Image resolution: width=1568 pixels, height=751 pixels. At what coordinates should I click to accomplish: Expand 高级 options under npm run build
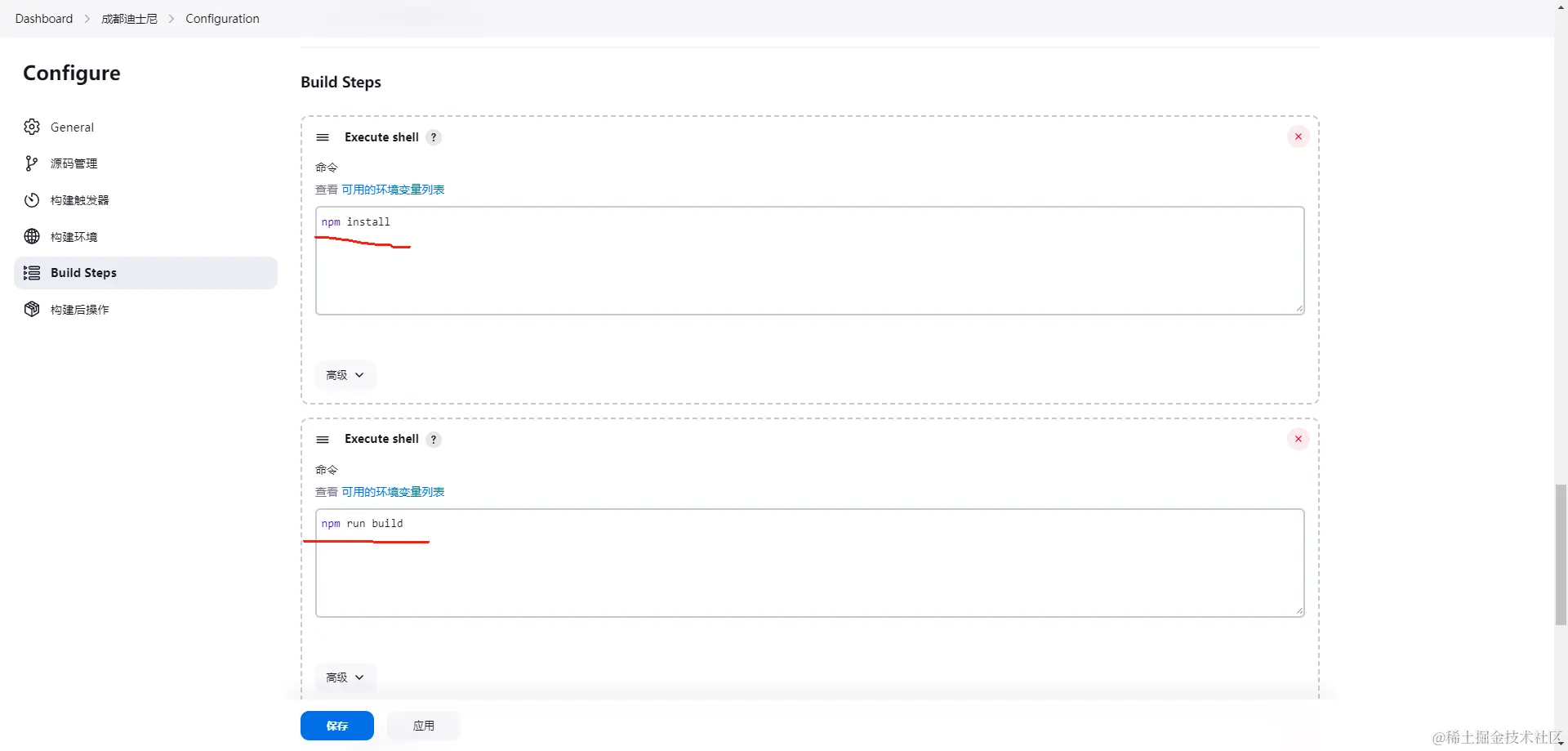(x=345, y=677)
